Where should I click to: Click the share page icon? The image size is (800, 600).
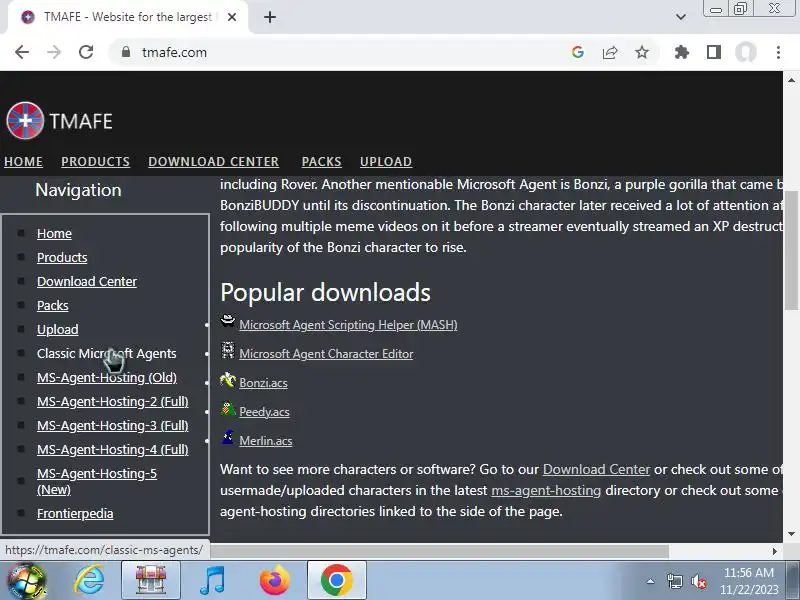point(610,52)
